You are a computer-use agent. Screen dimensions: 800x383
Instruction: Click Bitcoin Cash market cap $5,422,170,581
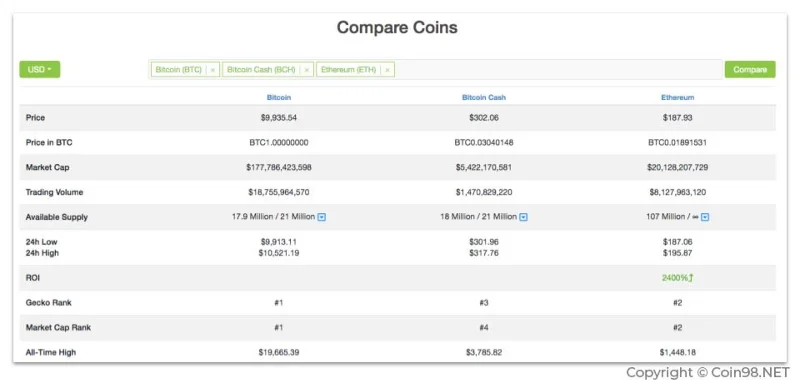point(484,167)
